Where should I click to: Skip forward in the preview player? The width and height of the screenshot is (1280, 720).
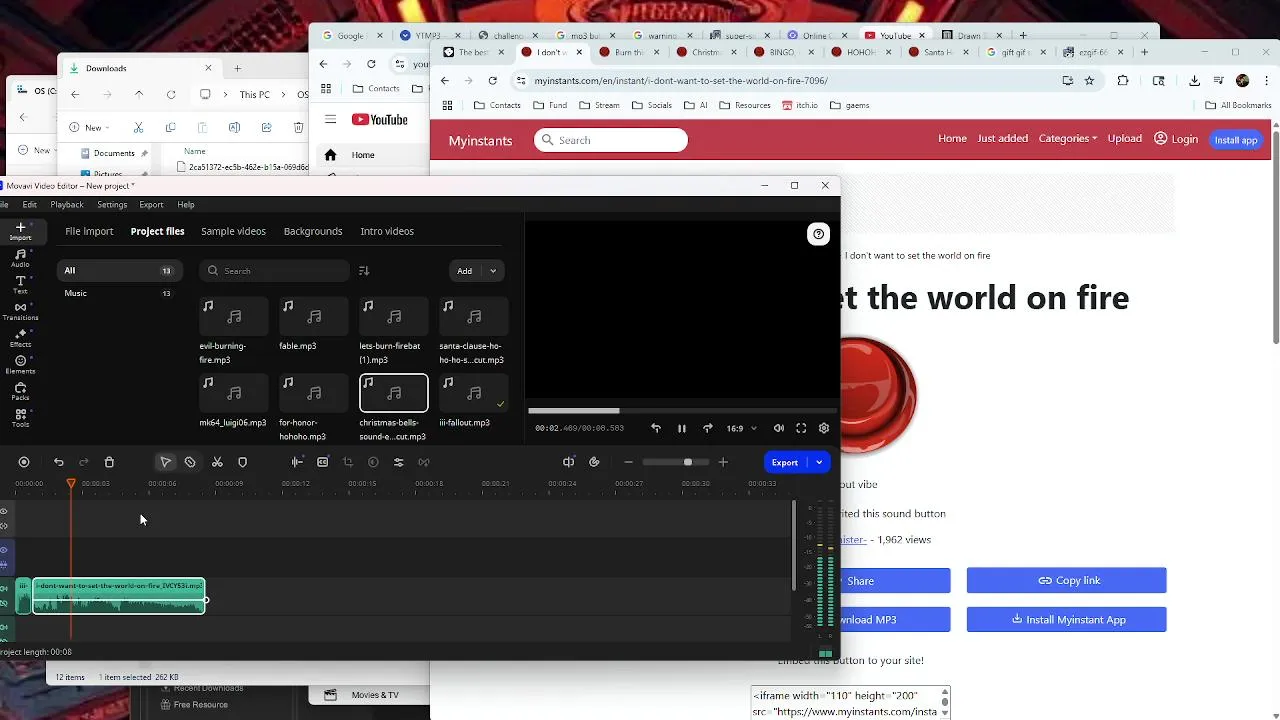[x=708, y=428]
